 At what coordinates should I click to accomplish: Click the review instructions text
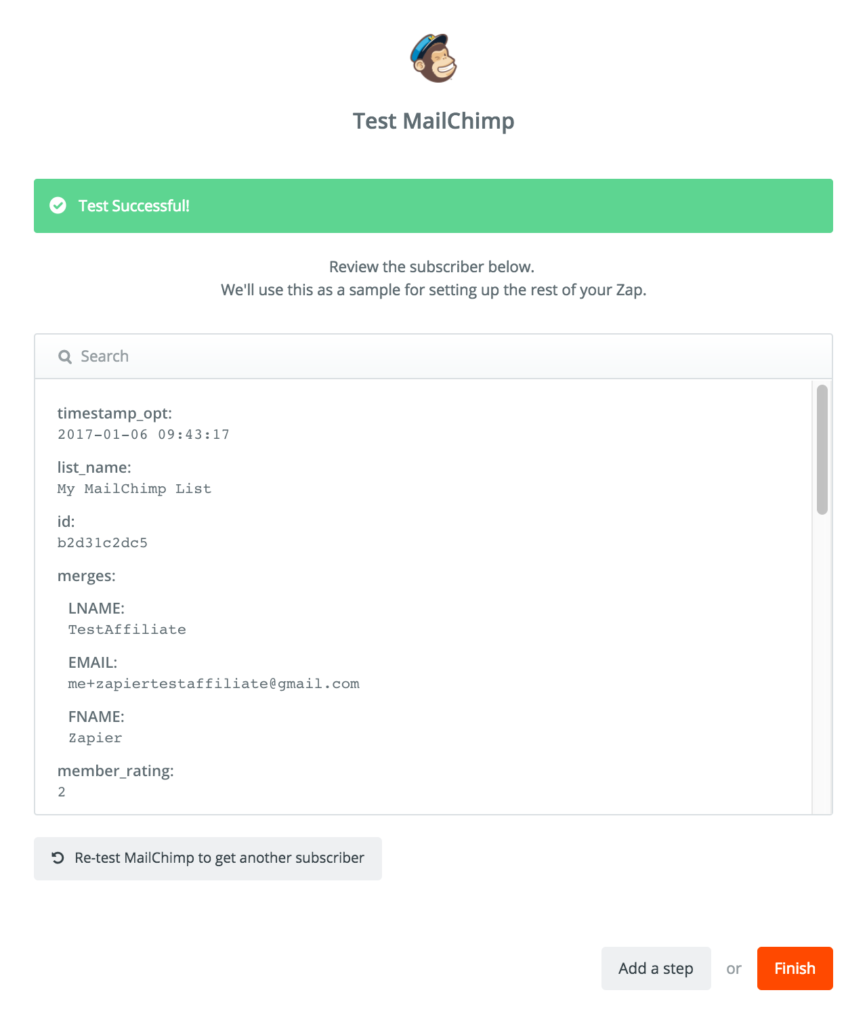pos(433,277)
